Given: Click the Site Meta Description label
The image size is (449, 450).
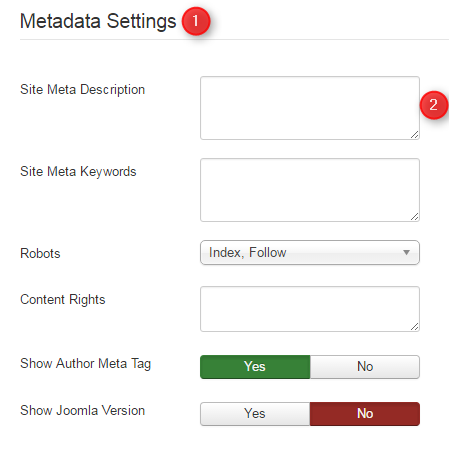Looking at the screenshot, I should pos(82,90).
